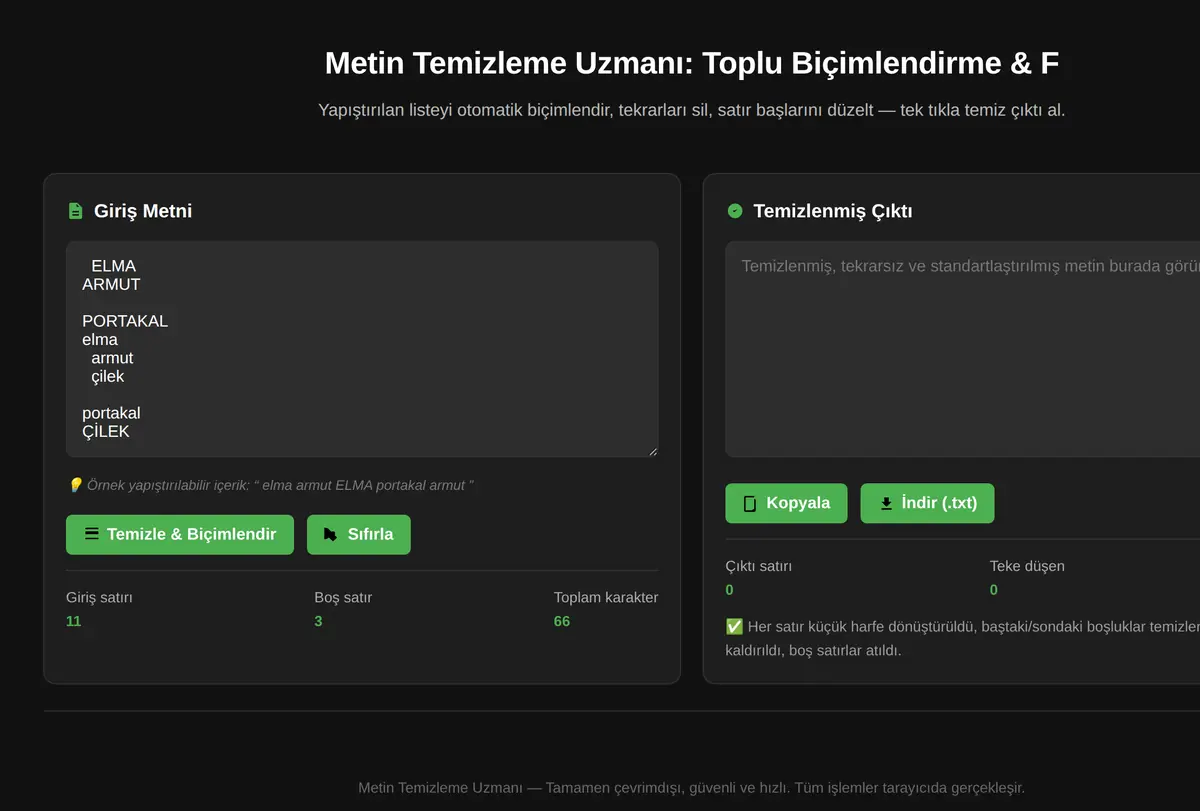This screenshot has height=811, width=1200.
Task: Click the input textarea resize handle
Action: [652, 451]
